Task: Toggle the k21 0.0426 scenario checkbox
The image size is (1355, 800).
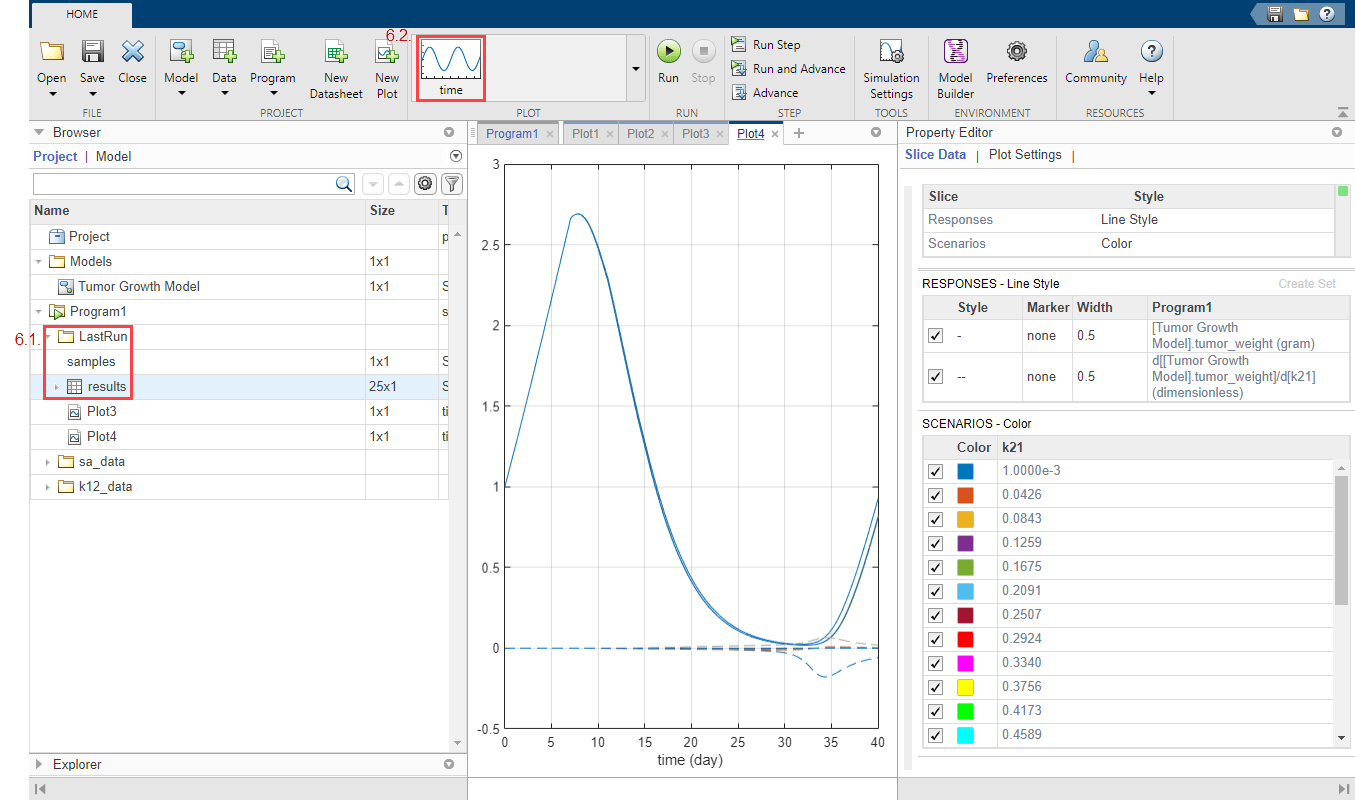Action: (935, 495)
